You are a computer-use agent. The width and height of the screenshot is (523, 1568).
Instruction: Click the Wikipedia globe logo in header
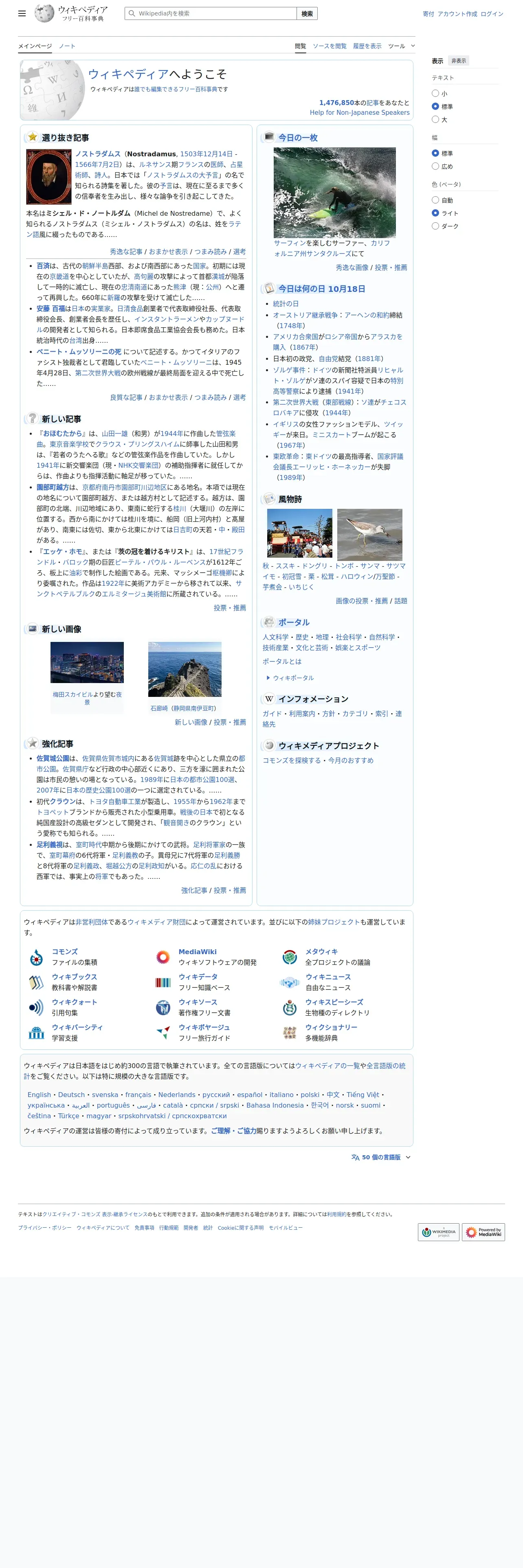coord(44,13)
